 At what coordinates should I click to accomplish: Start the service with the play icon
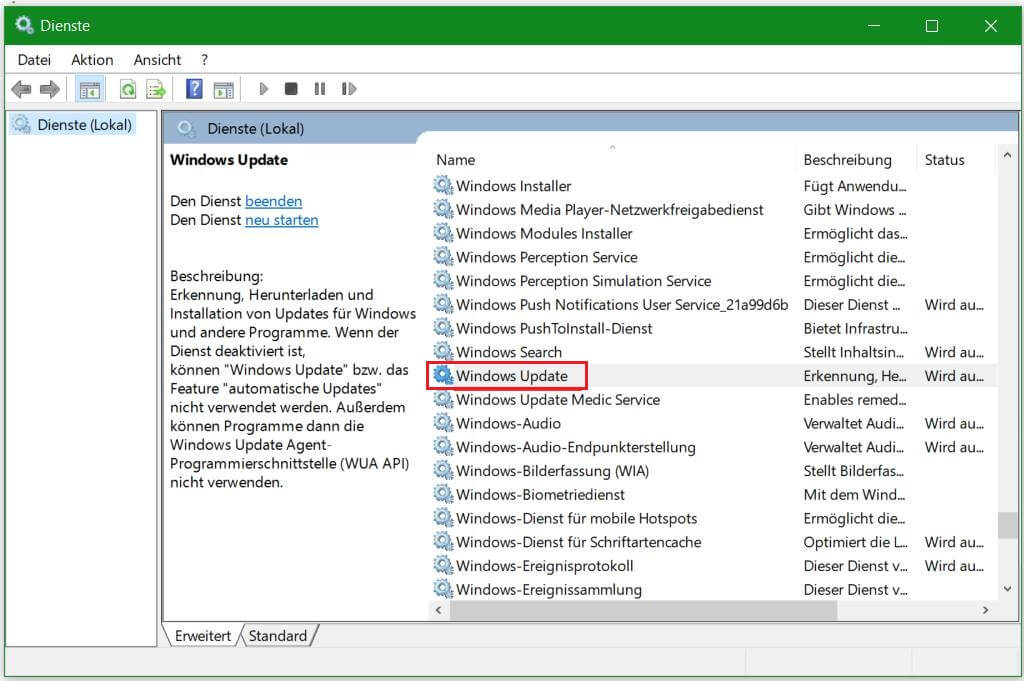(x=263, y=89)
